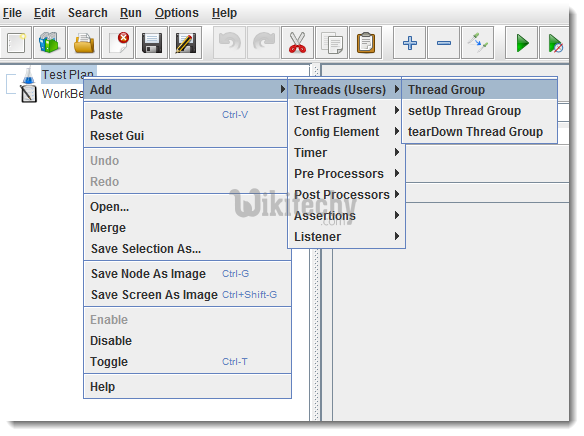
Task: Click the Start no pauses icon
Action: click(555, 43)
